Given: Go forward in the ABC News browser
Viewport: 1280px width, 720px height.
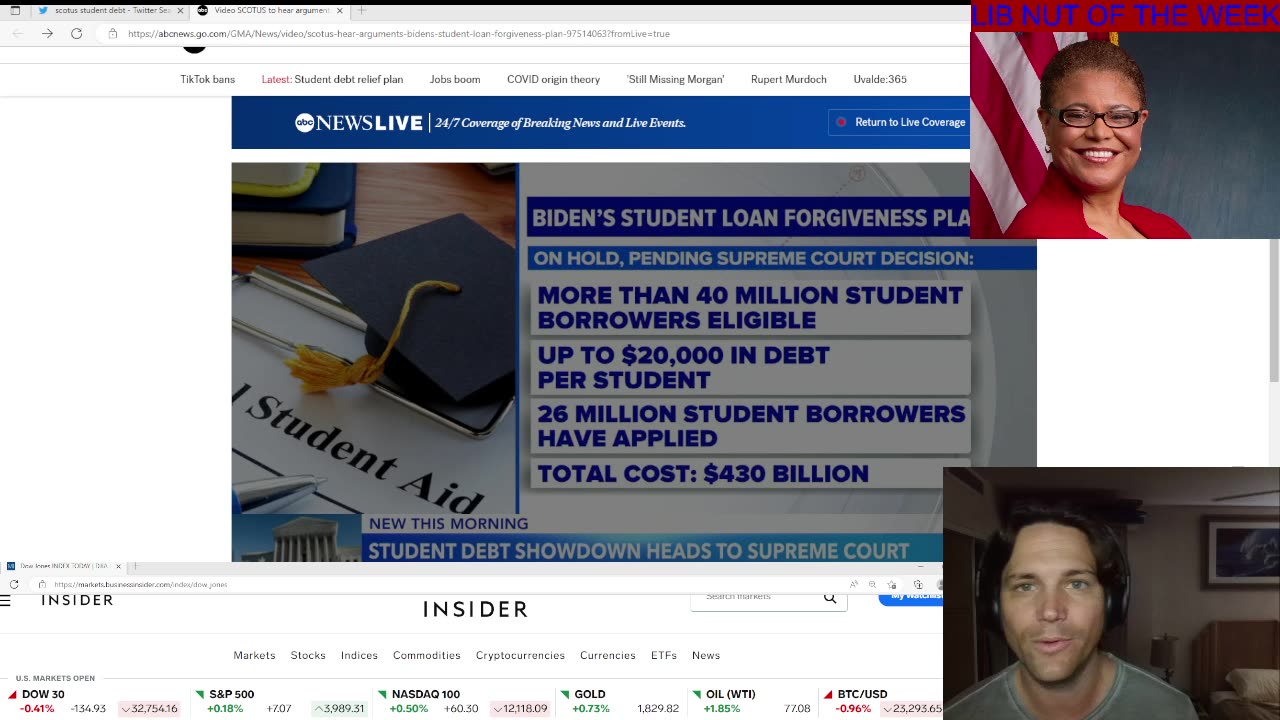Looking at the screenshot, I should pyautogui.click(x=47, y=33).
